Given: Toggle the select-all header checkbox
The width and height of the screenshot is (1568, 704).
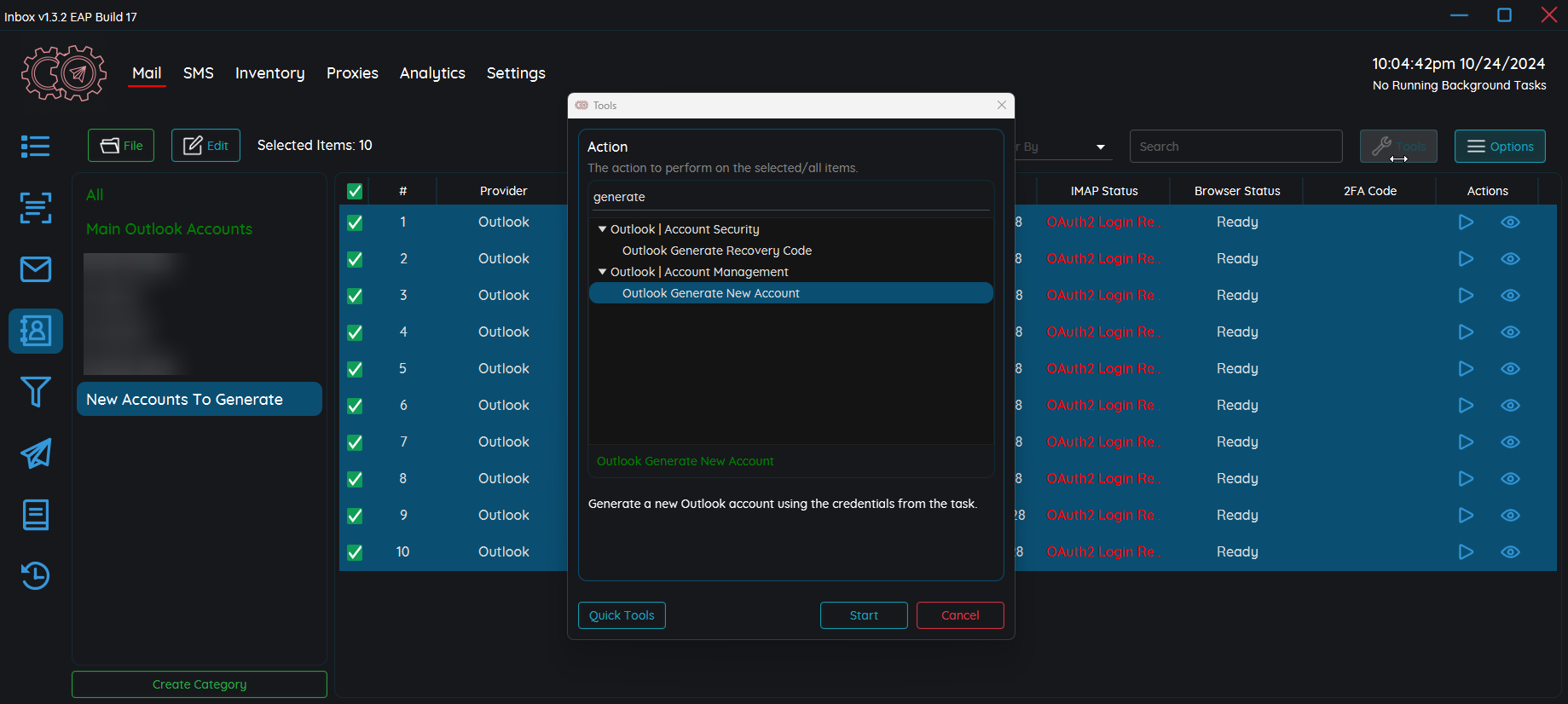Looking at the screenshot, I should [x=355, y=191].
